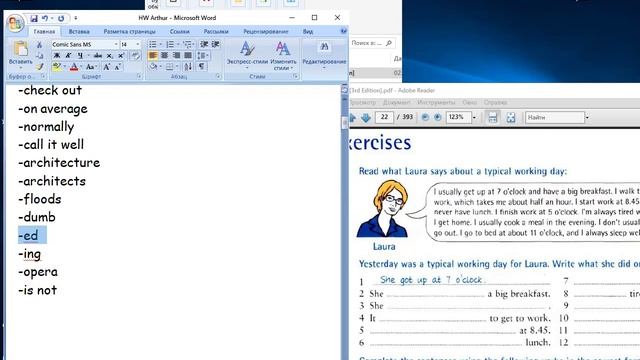640x360 pixels.
Task: Switch to the Ссылки tab
Action: point(180,31)
